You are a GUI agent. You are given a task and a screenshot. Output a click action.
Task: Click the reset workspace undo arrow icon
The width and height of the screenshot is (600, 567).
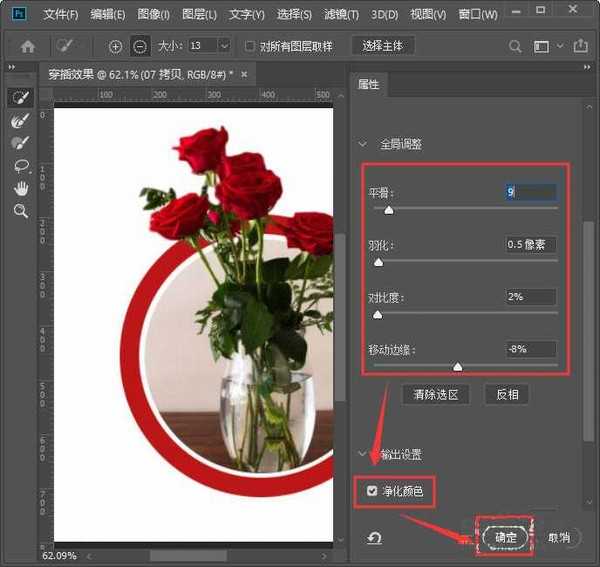(373, 537)
